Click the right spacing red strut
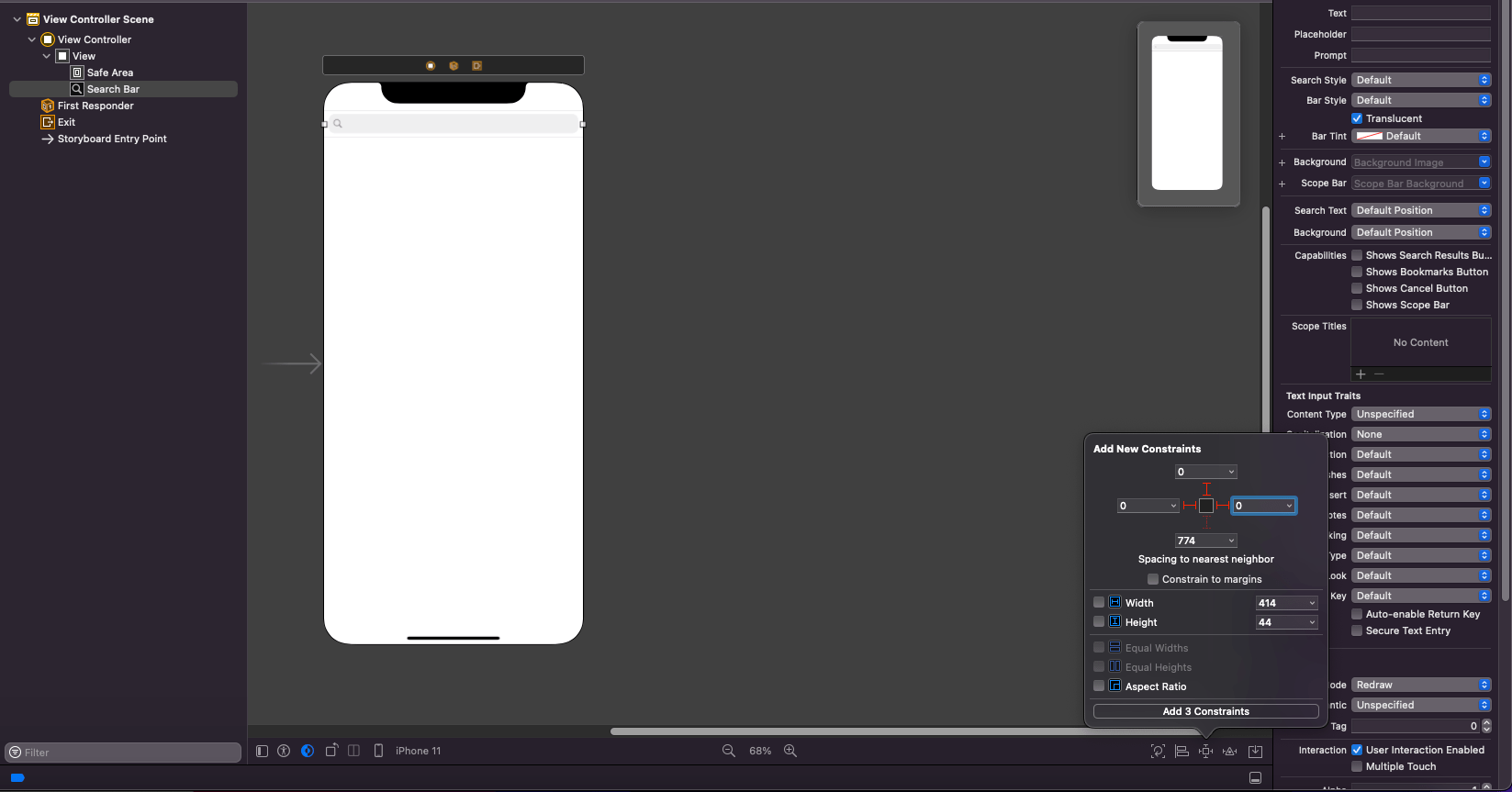Screen dimensions: 1512x792 1223,506
